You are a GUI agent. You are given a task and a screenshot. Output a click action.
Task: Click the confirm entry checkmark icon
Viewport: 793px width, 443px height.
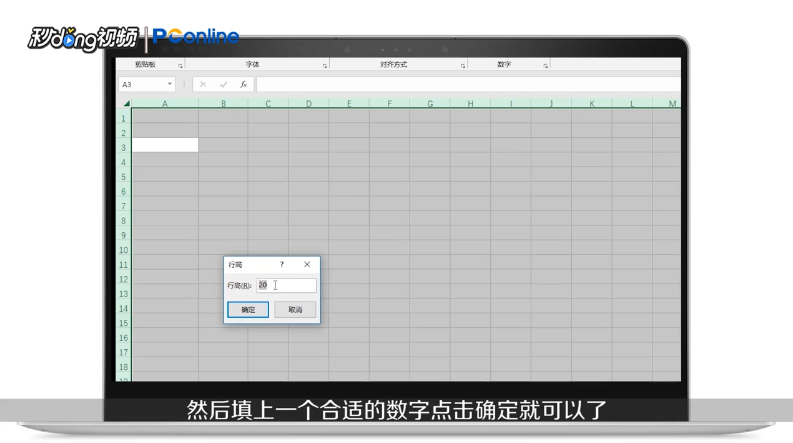(223, 84)
